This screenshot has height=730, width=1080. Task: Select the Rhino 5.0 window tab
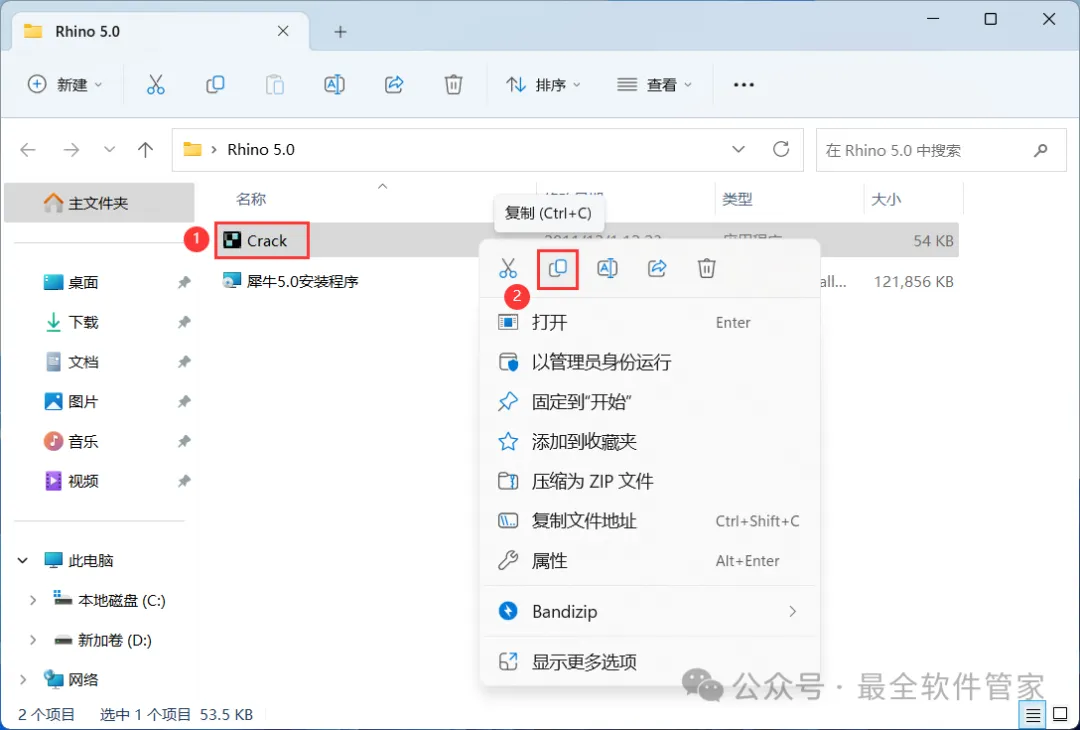(160, 32)
